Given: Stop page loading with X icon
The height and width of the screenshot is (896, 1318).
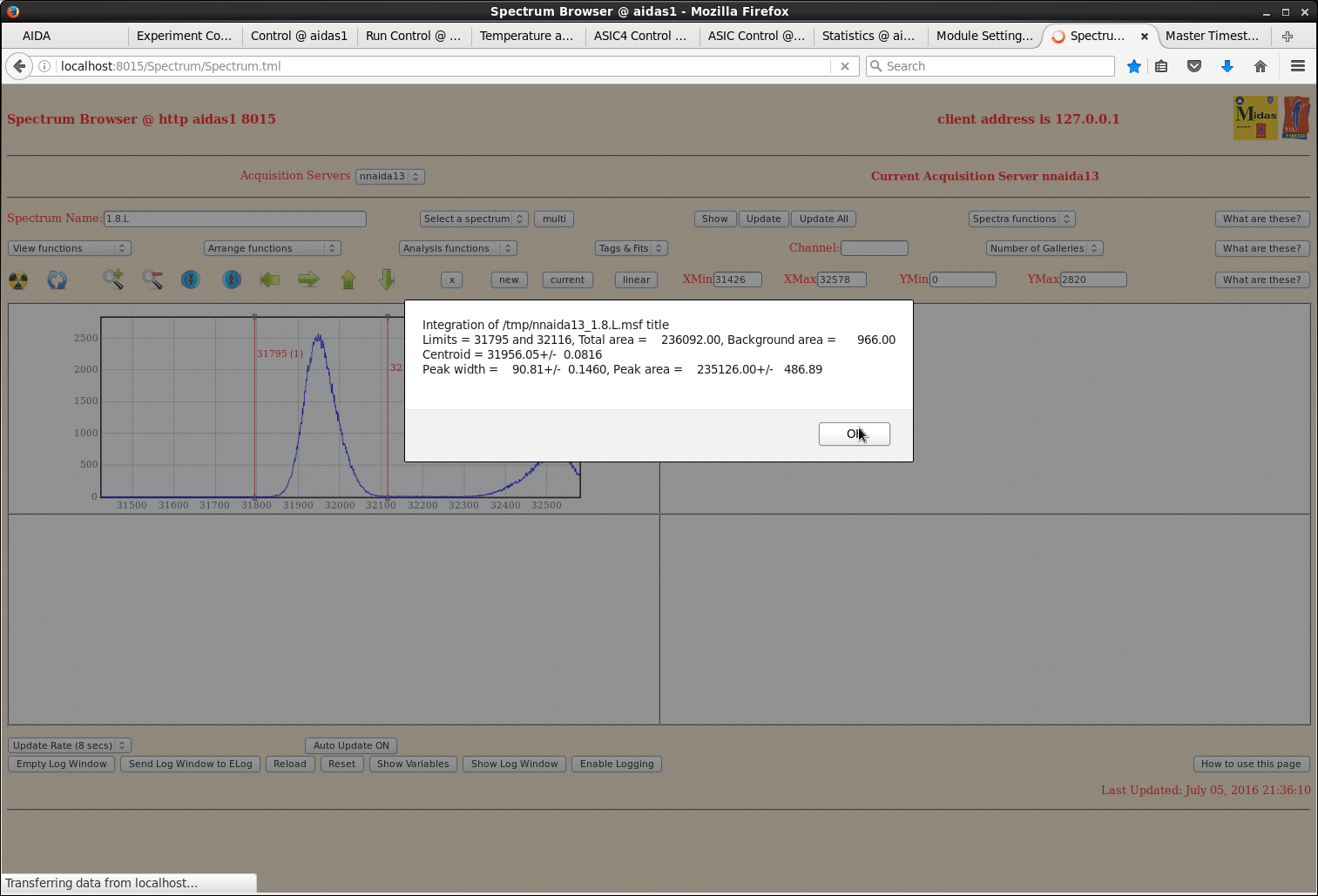Looking at the screenshot, I should (844, 66).
